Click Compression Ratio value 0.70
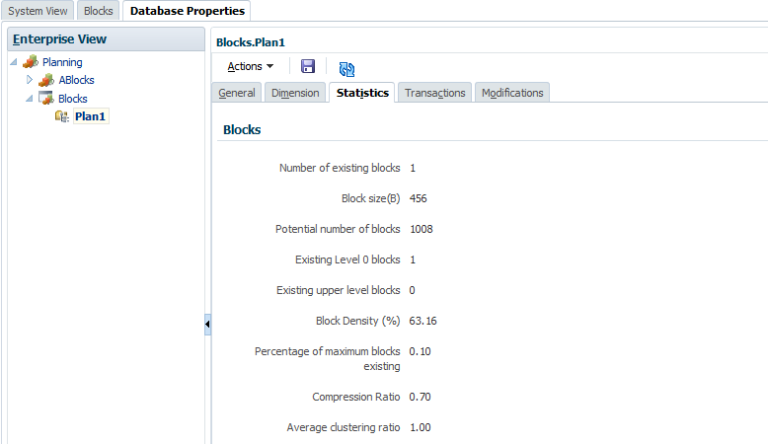The image size is (768, 444). [420, 397]
